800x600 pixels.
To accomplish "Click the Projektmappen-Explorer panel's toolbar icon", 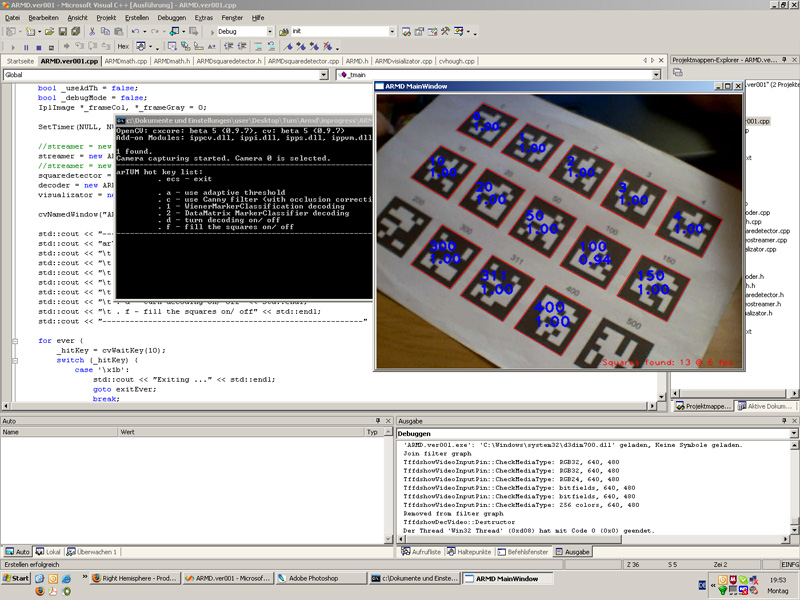I will pyautogui.click(x=678, y=72).
